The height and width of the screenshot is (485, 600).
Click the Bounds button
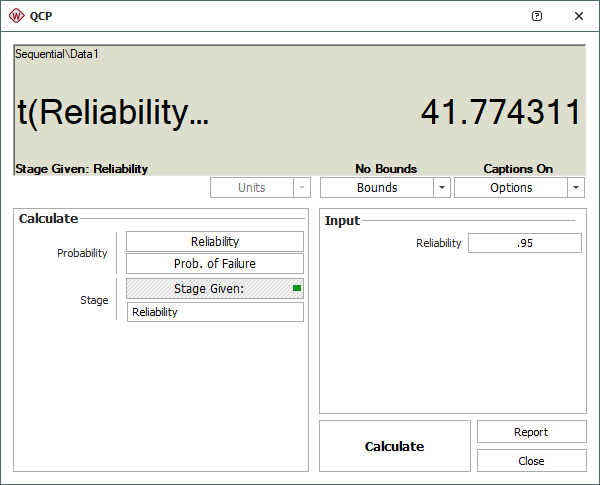(376, 188)
